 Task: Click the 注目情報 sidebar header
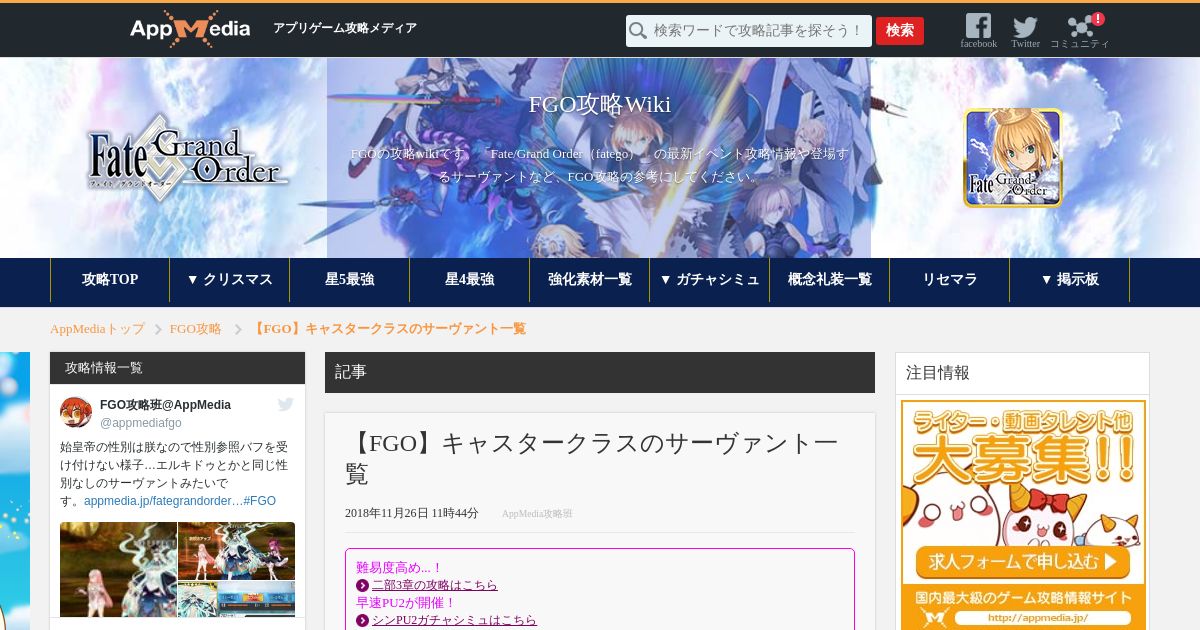pyautogui.click(x=1022, y=373)
